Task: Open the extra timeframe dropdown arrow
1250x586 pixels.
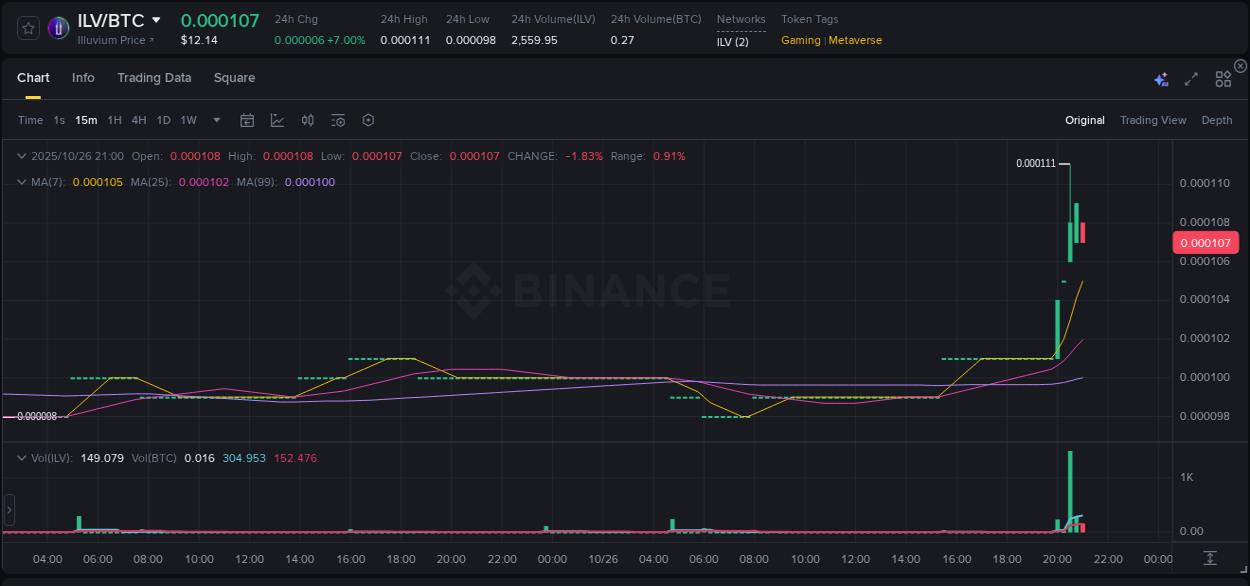Action: [x=215, y=120]
